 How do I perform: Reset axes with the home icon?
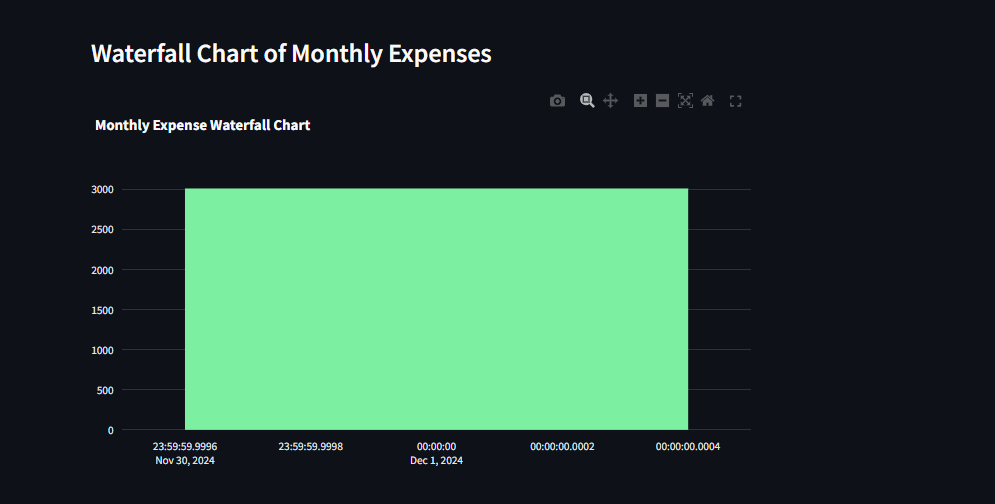[708, 101]
